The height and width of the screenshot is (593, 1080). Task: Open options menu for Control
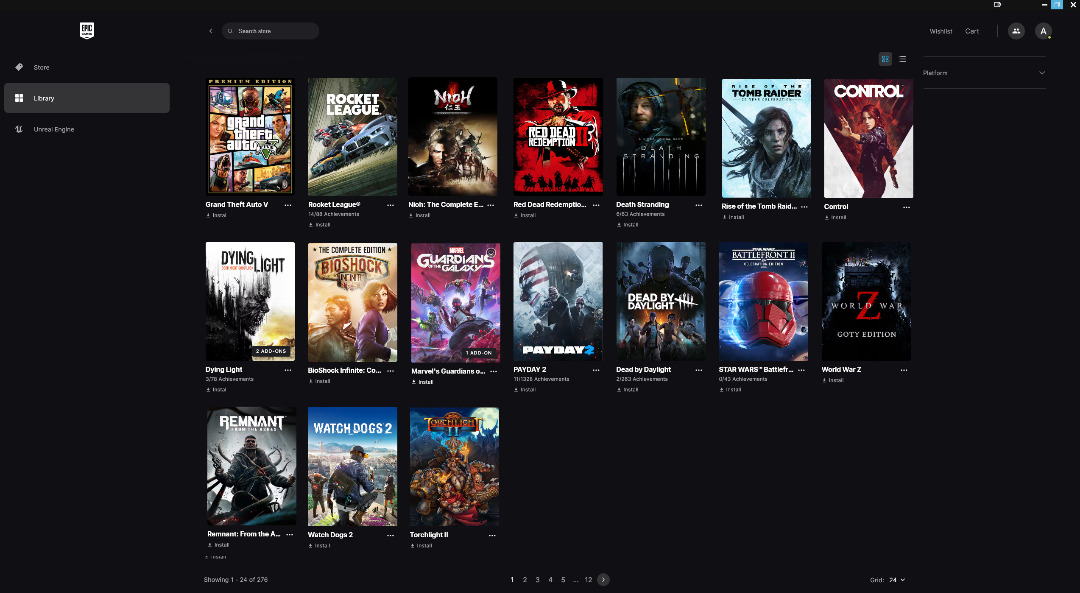pyautogui.click(x=906, y=207)
